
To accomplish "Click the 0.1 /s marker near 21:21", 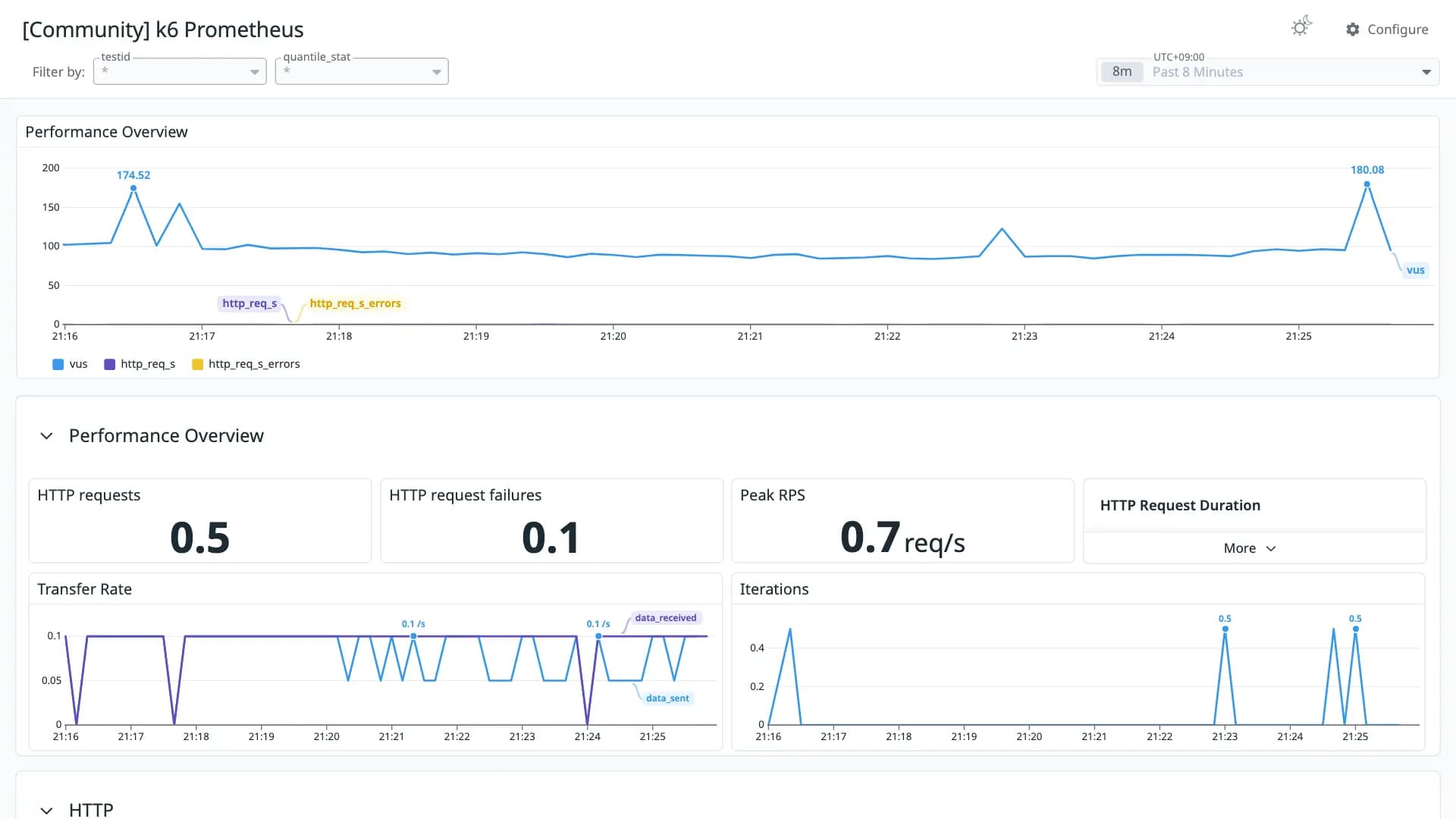I will point(413,636).
